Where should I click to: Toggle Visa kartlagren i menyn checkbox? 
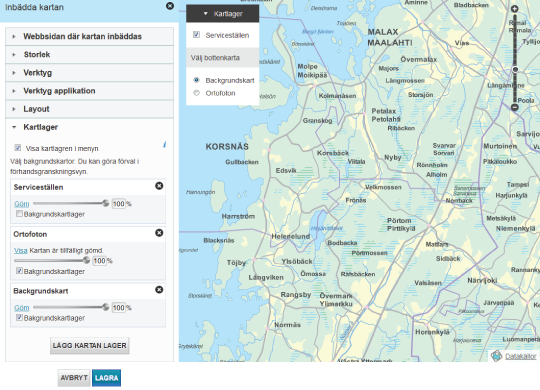pyautogui.click(x=18, y=148)
